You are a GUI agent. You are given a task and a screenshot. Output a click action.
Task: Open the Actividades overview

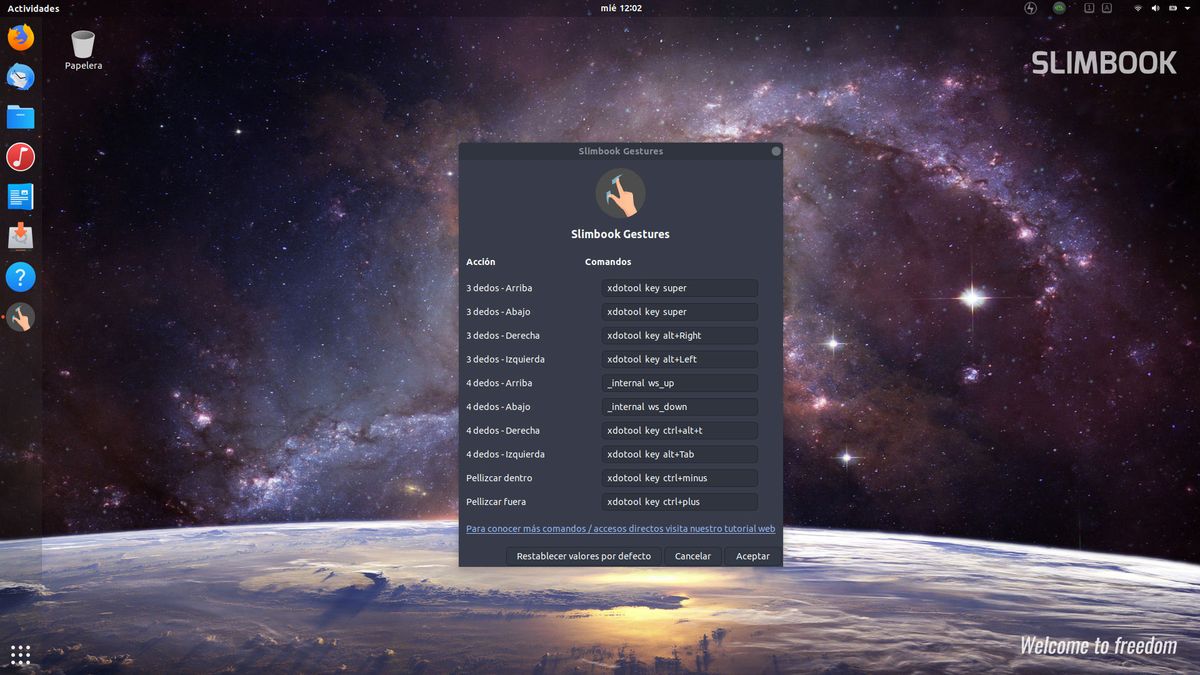33,8
